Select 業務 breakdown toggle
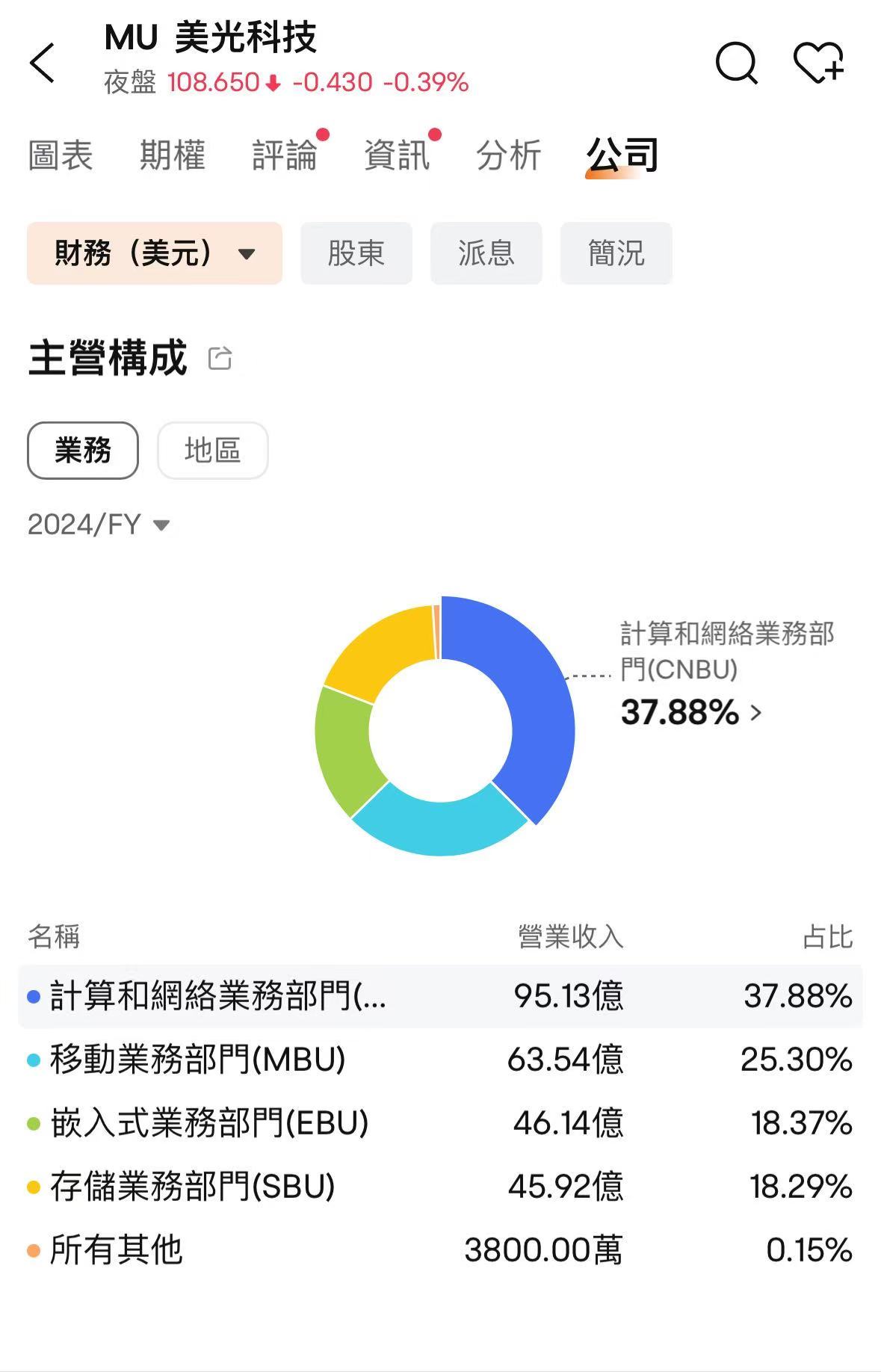The width and height of the screenshot is (881, 1372). [x=83, y=451]
